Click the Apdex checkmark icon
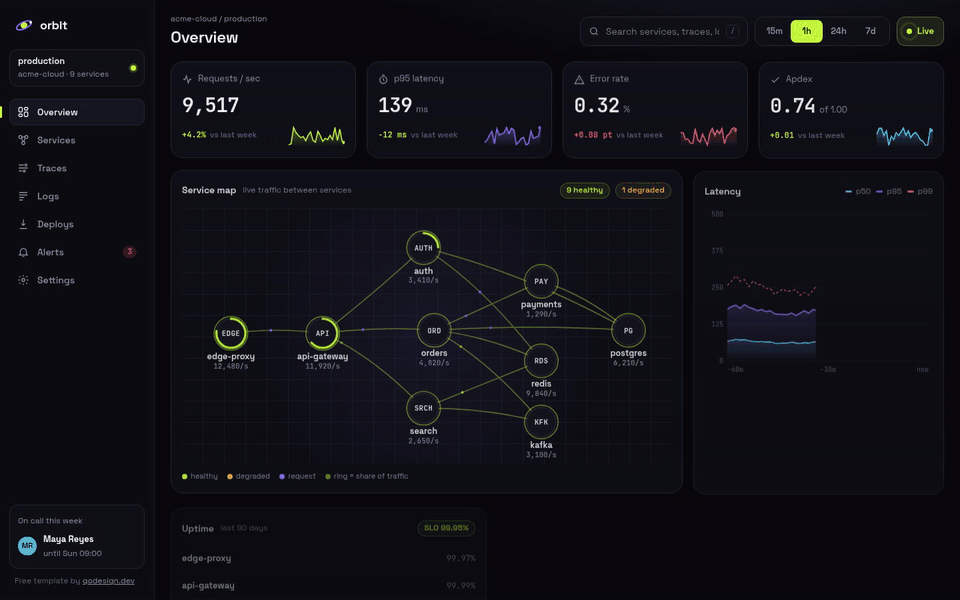The width and height of the screenshot is (960, 600). 775,79
